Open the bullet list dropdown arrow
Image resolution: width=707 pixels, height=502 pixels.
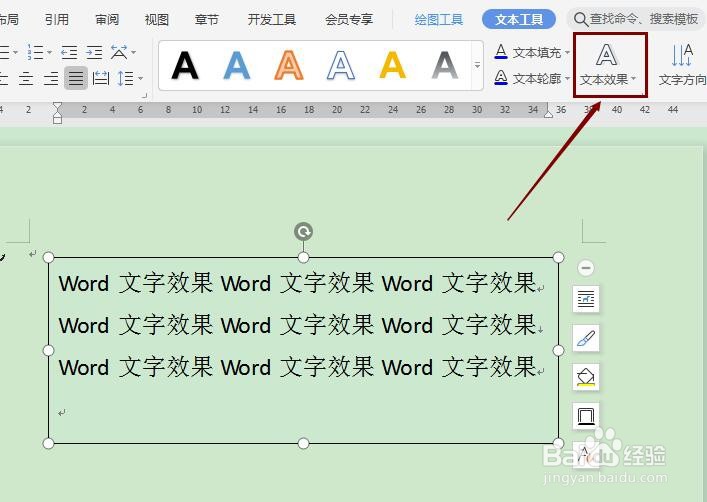click(16, 53)
